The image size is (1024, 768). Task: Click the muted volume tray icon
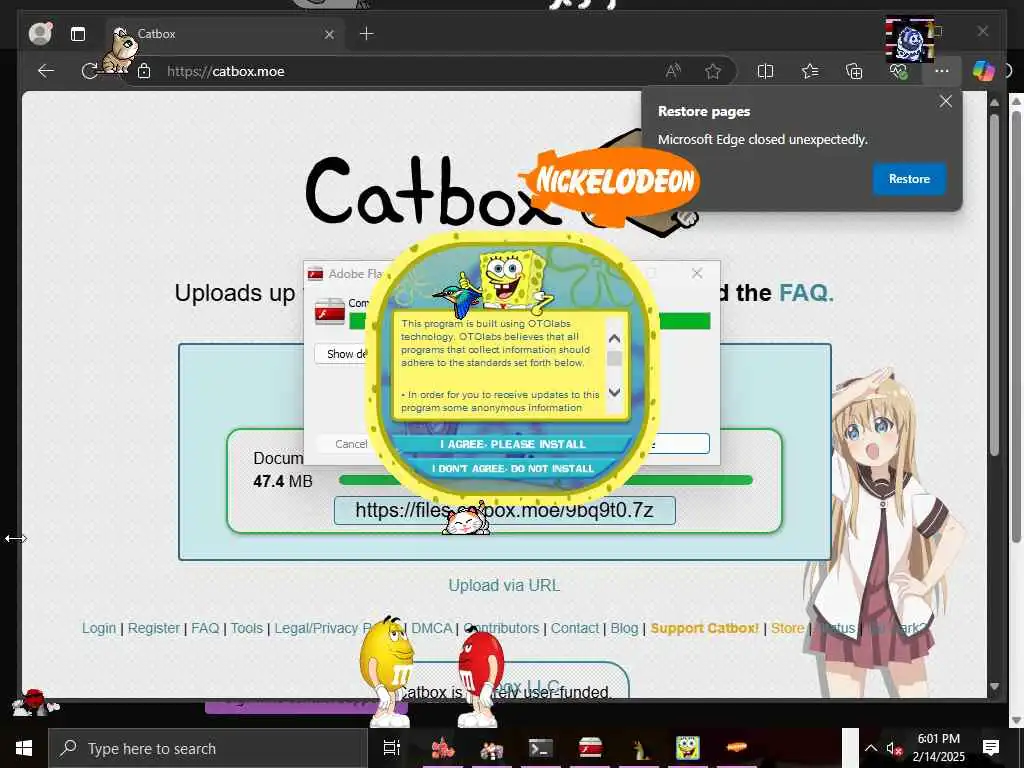tap(894, 748)
